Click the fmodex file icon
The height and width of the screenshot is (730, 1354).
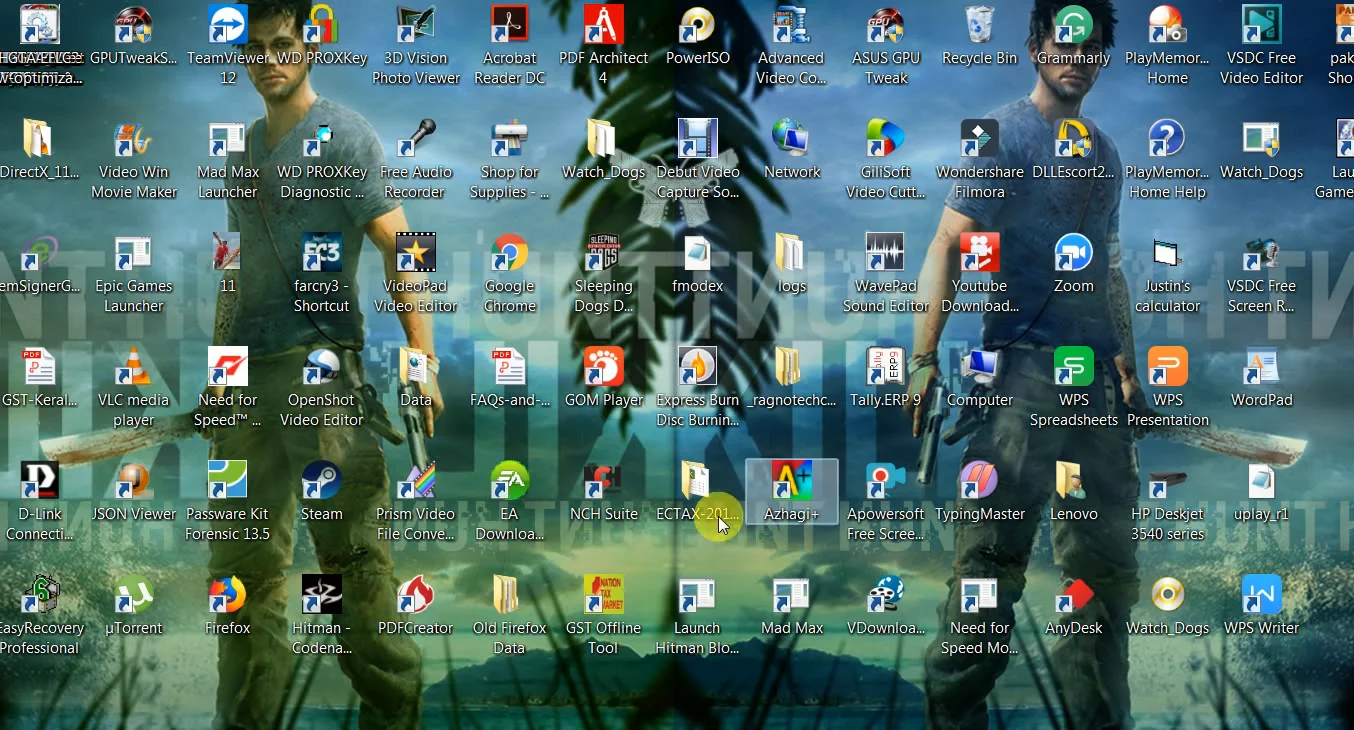[698, 253]
